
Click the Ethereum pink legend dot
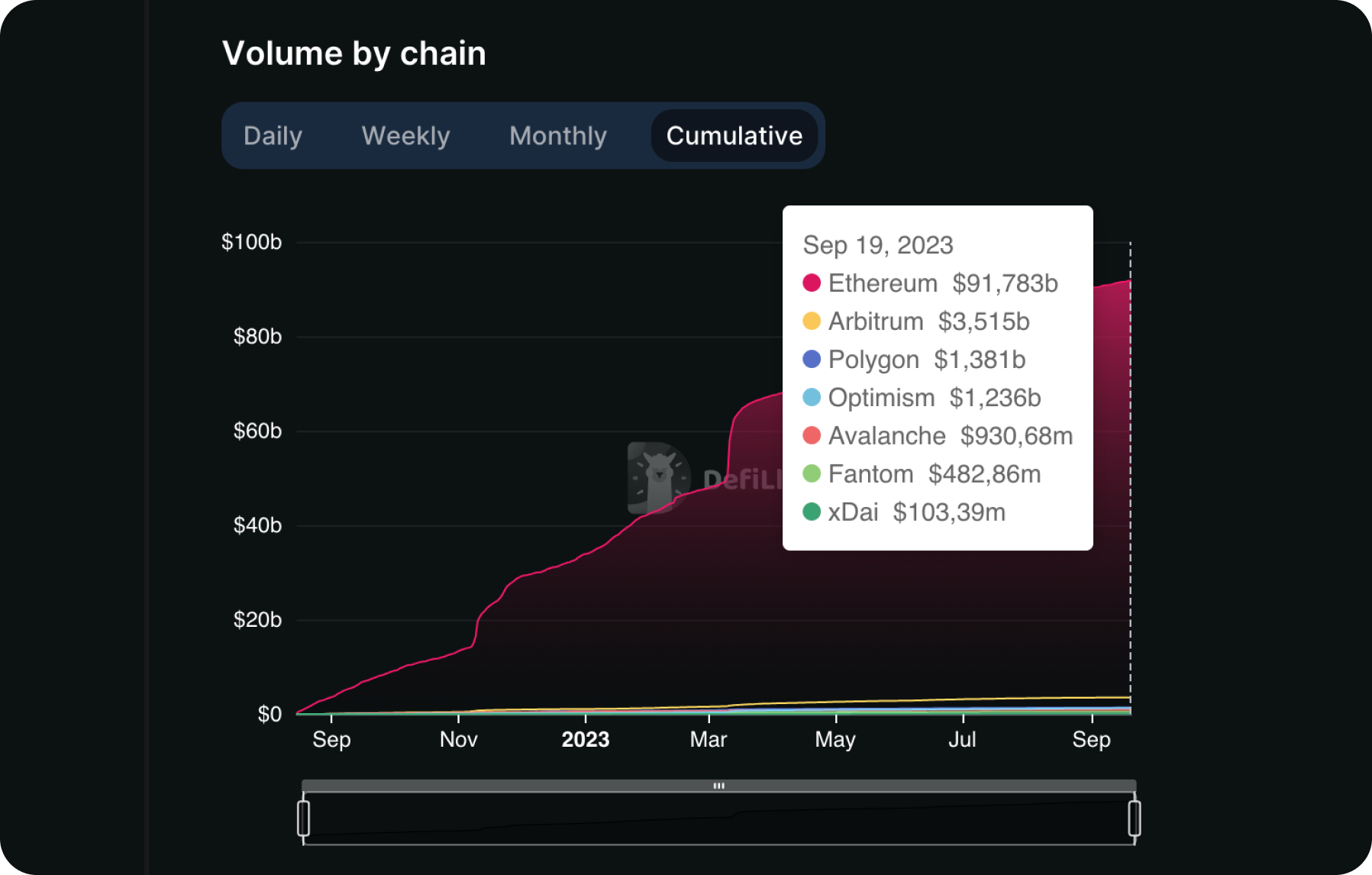pyautogui.click(x=812, y=283)
